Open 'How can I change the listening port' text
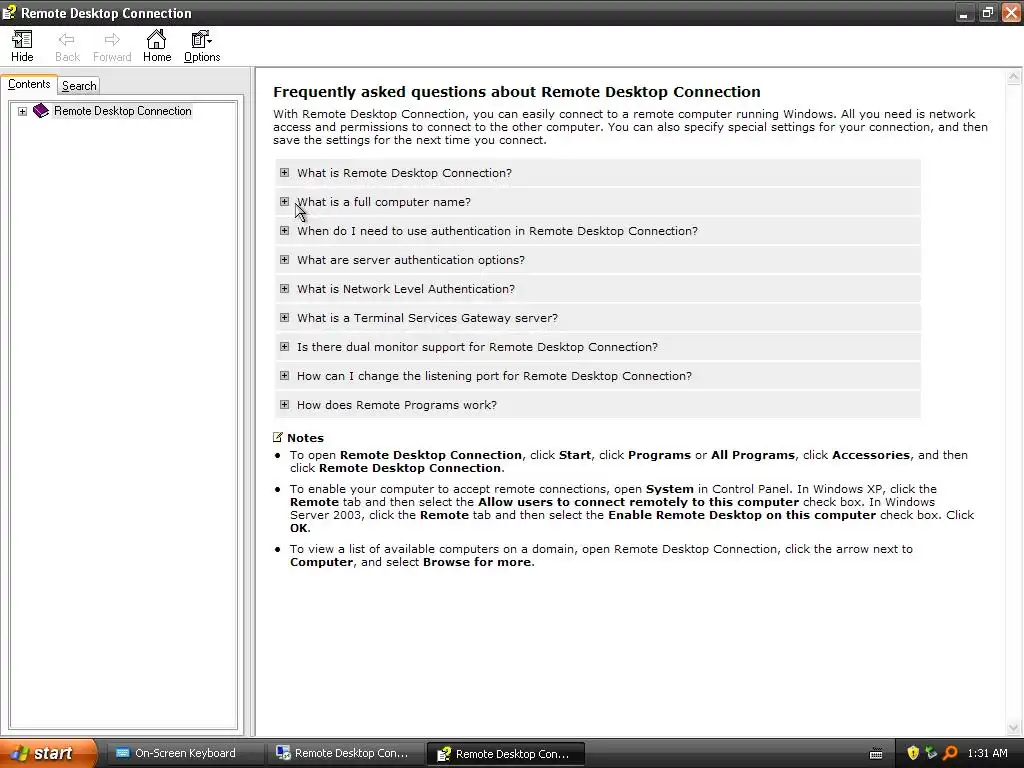Viewport: 1024px width, 768px height. pos(494,376)
